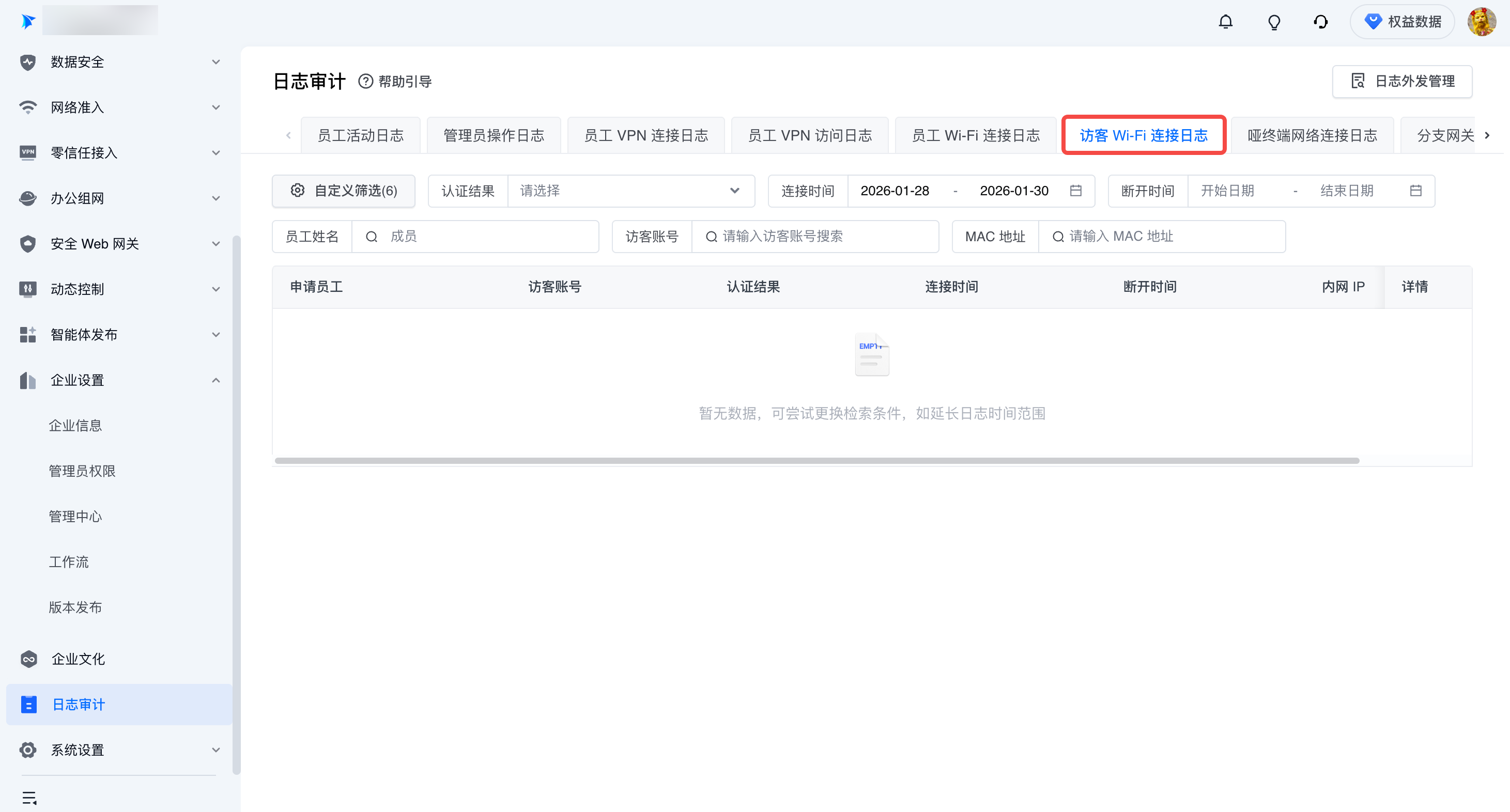
Task: Click the 动态控制 sliders icon
Action: [x=27, y=289]
